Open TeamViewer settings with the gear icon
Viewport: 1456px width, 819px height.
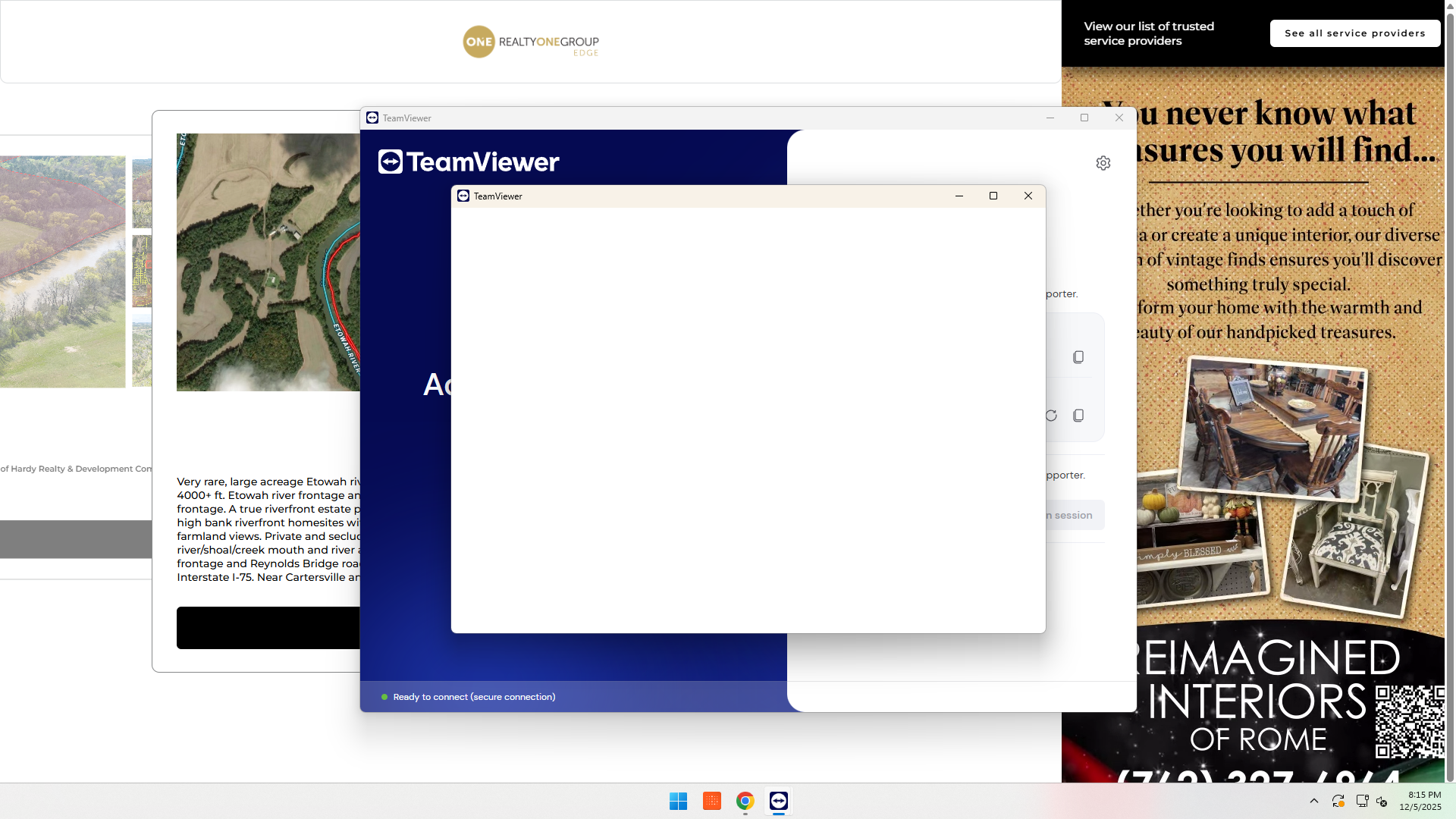click(1103, 163)
